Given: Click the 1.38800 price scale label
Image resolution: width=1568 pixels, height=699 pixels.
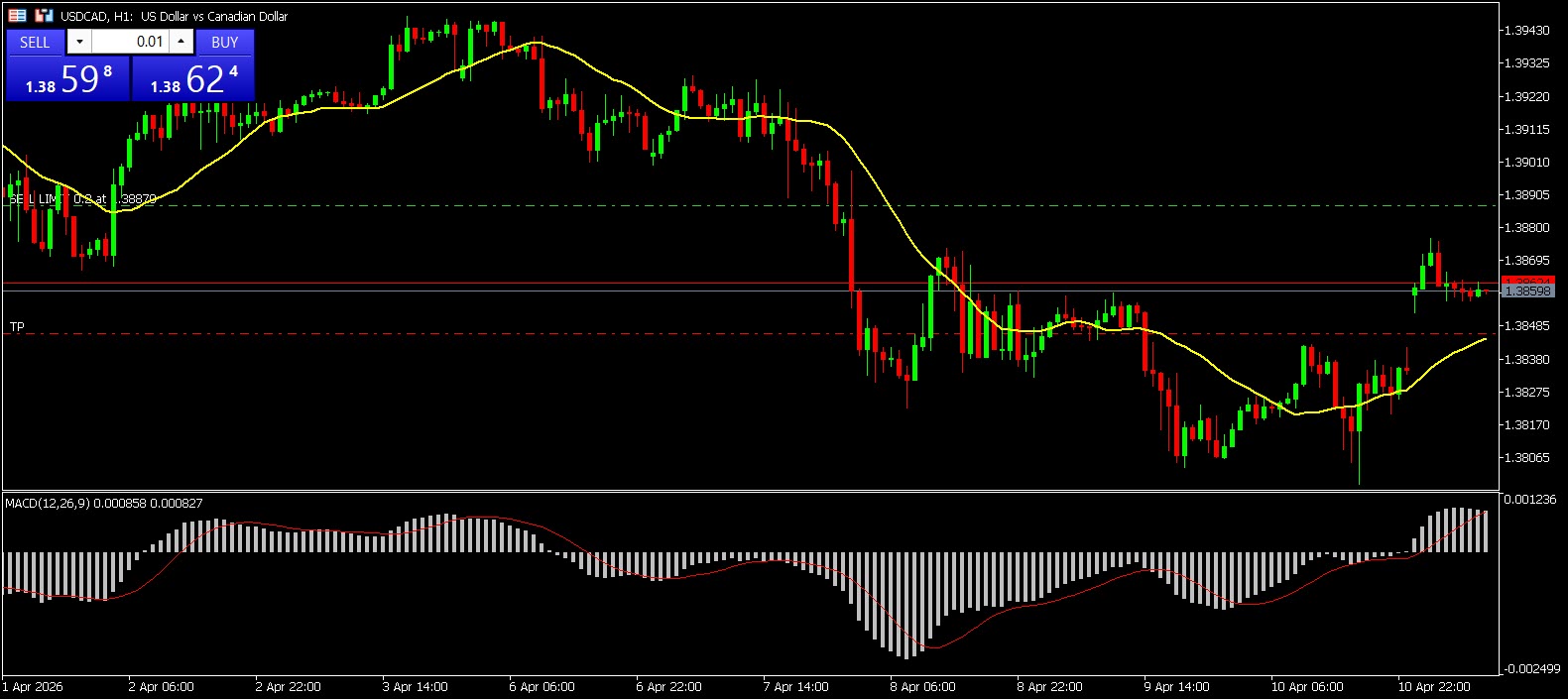Looking at the screenshot, I should [x=1526, y=228].
